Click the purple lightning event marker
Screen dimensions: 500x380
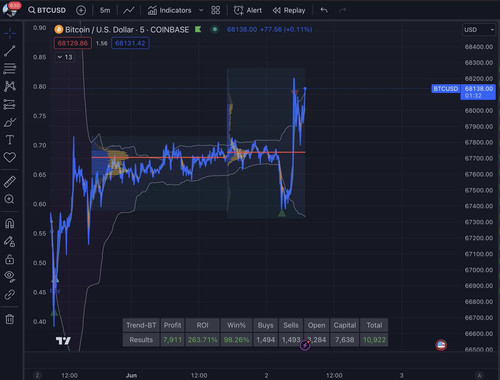point(305,345)
